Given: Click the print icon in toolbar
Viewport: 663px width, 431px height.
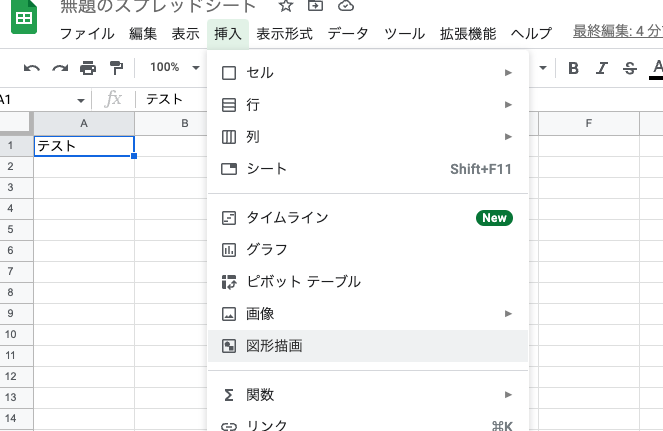Looking at the screenshot, I should [x=88, y=68].
